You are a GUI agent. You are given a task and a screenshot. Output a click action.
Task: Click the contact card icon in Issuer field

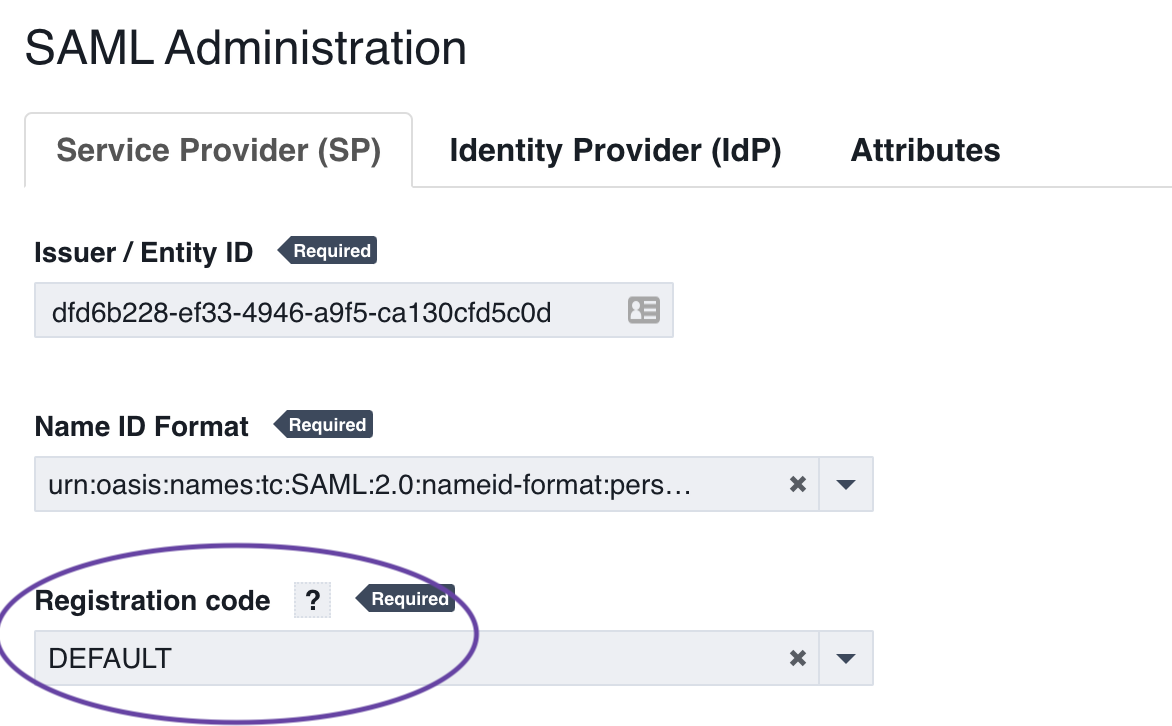click(644, 310)
